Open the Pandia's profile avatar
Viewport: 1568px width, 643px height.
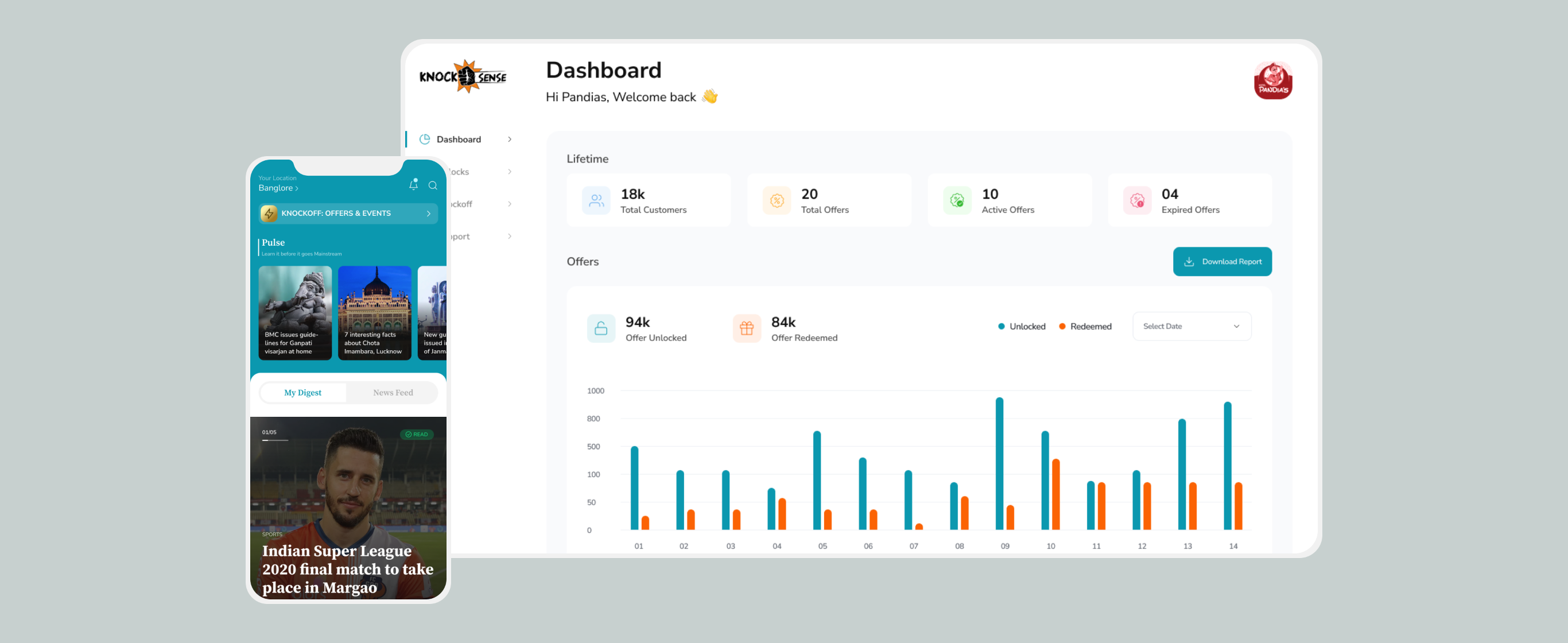(x=1274, y=80)
